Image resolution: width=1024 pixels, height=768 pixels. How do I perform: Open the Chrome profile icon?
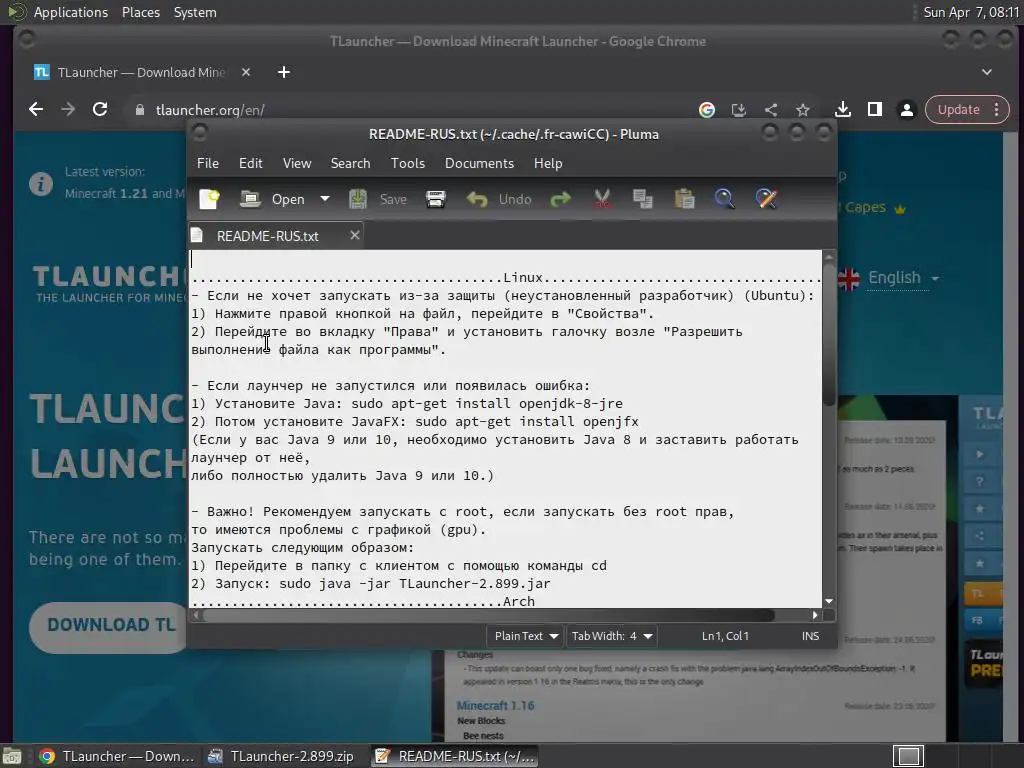(x=906, y=110)
